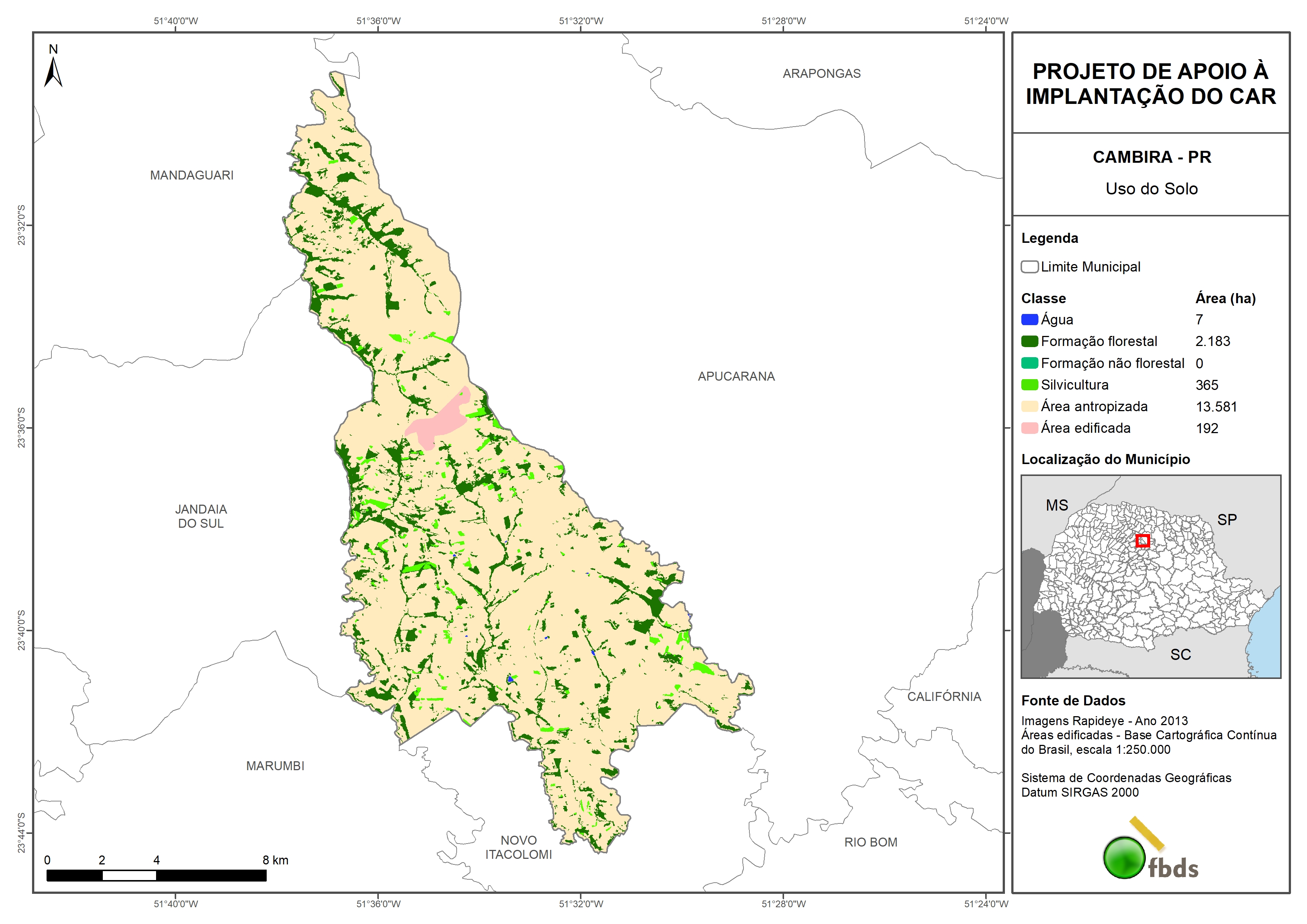Click the scale bar graphic
Screen dimensions: 1307x924
tap(156, 875)
